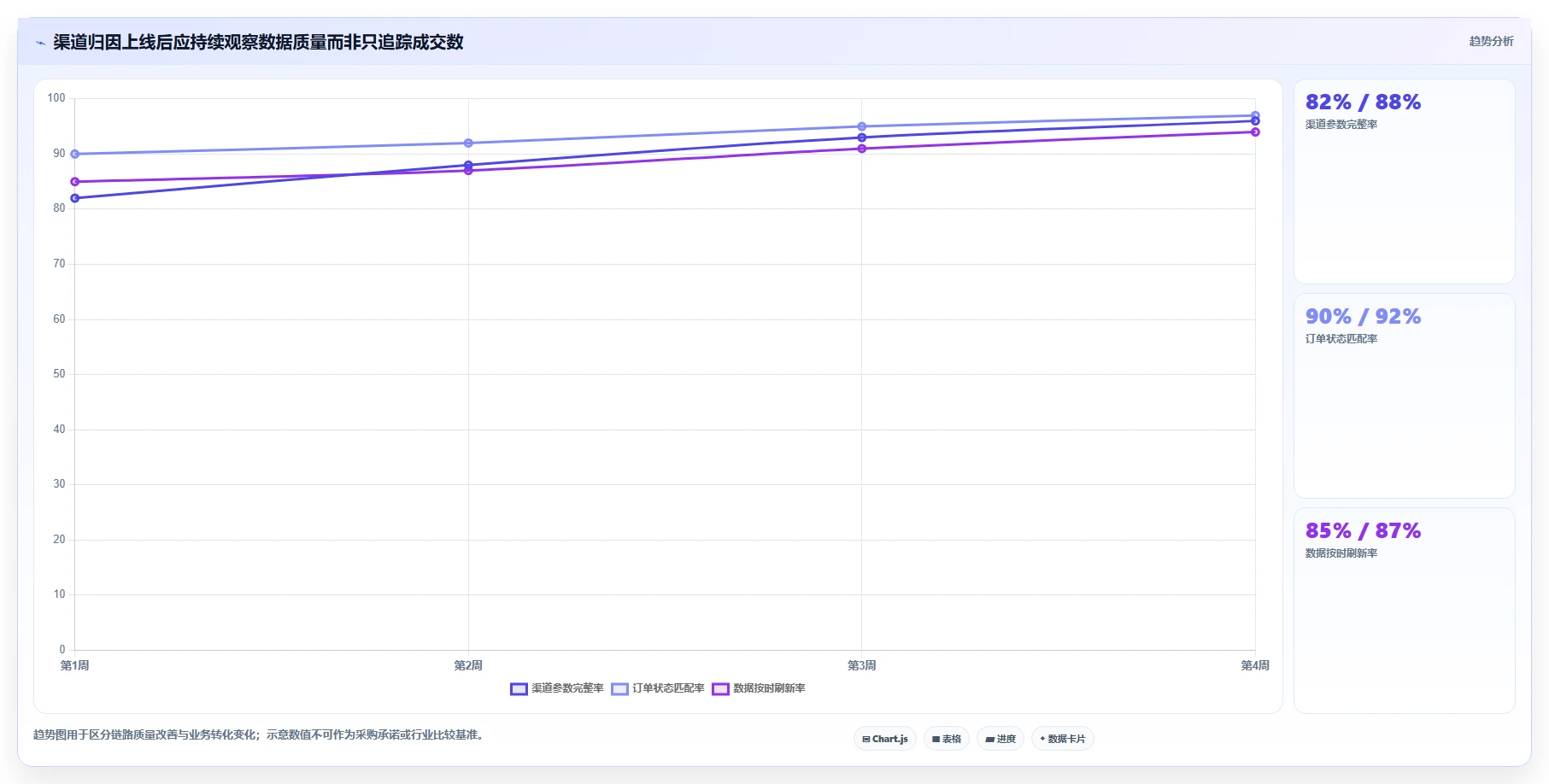
Task: Click the 第4周 x-axis label
Action: click(1255, 665)
